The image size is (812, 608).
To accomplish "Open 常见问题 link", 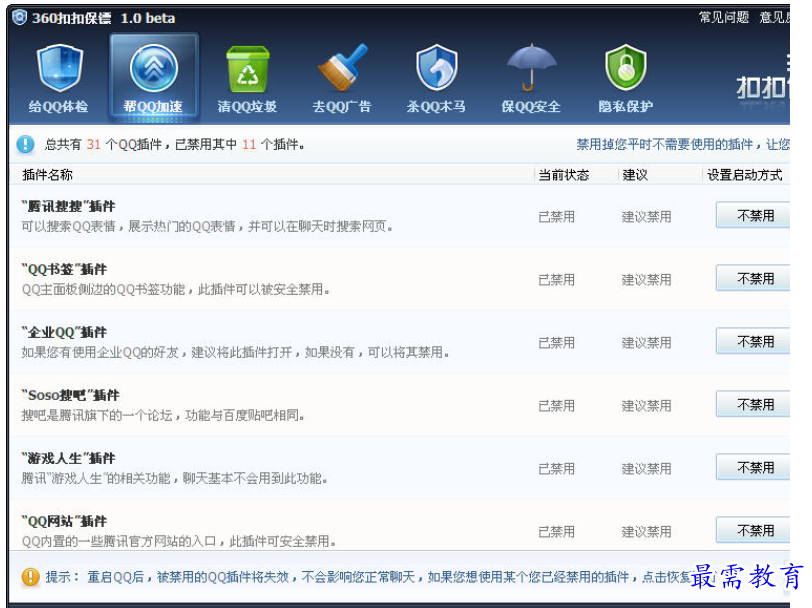I will pos(723,17).
